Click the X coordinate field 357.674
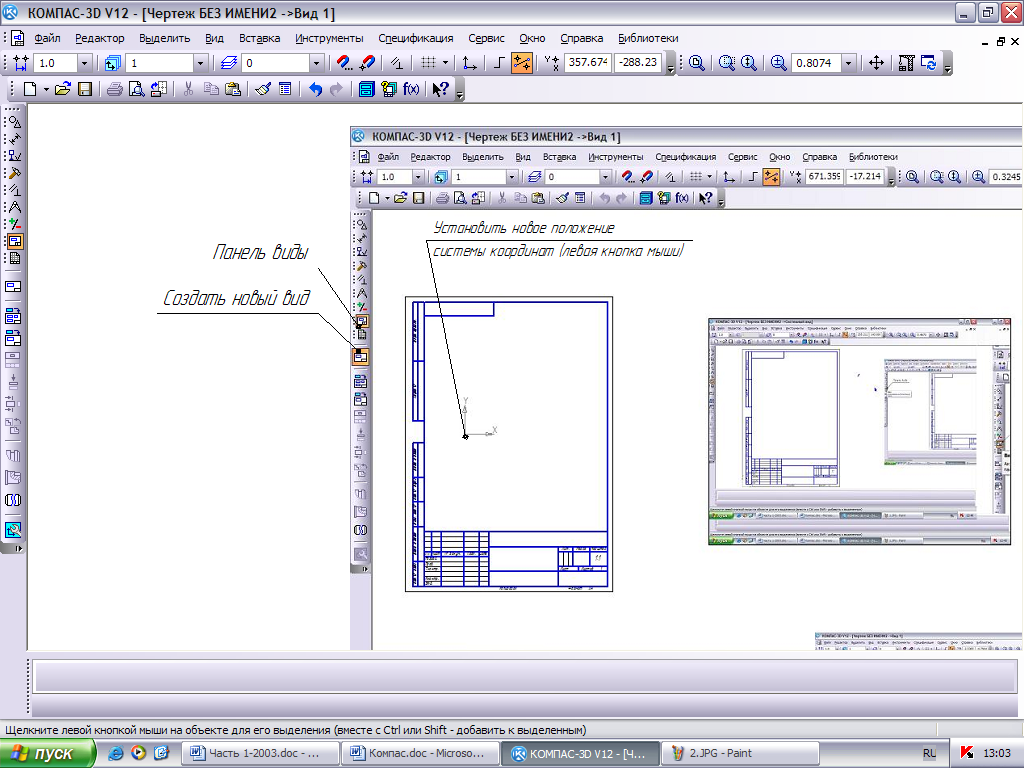Viewport: 1024px width, 768px height. pos(588,63)
